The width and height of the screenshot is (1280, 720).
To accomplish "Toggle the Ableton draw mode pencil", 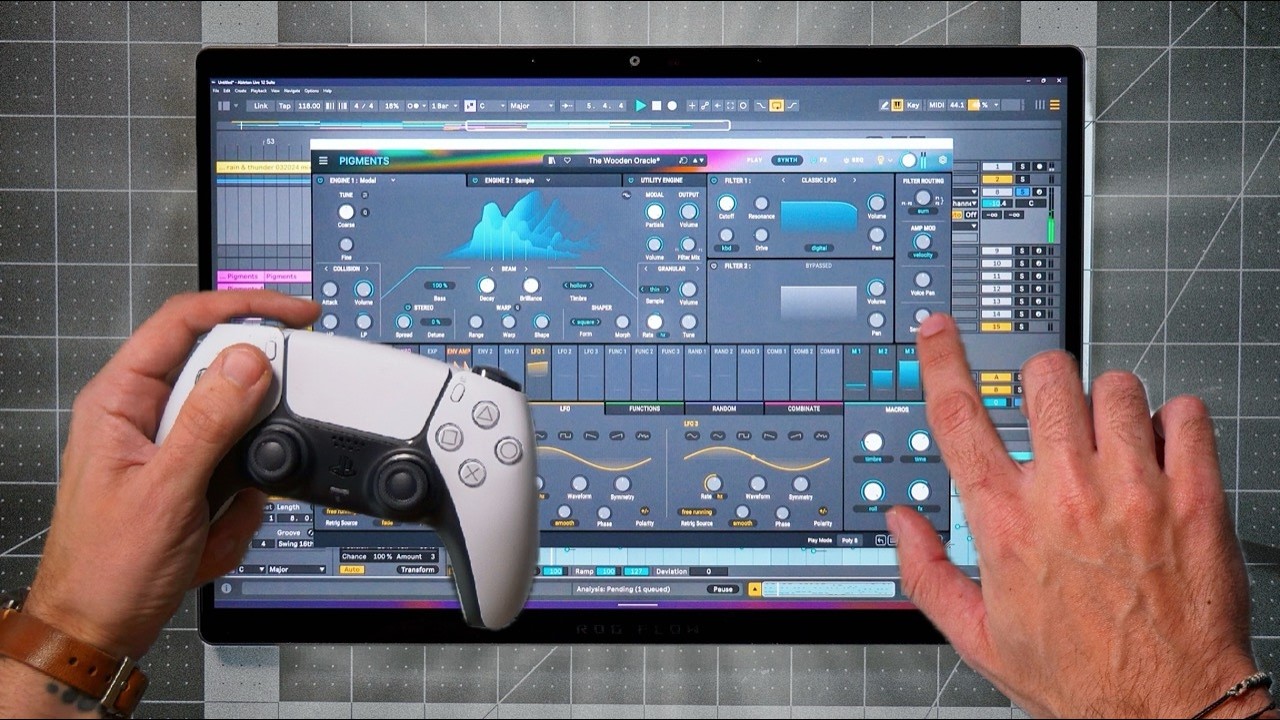I will pyautogui.click(x=884, y=105).
